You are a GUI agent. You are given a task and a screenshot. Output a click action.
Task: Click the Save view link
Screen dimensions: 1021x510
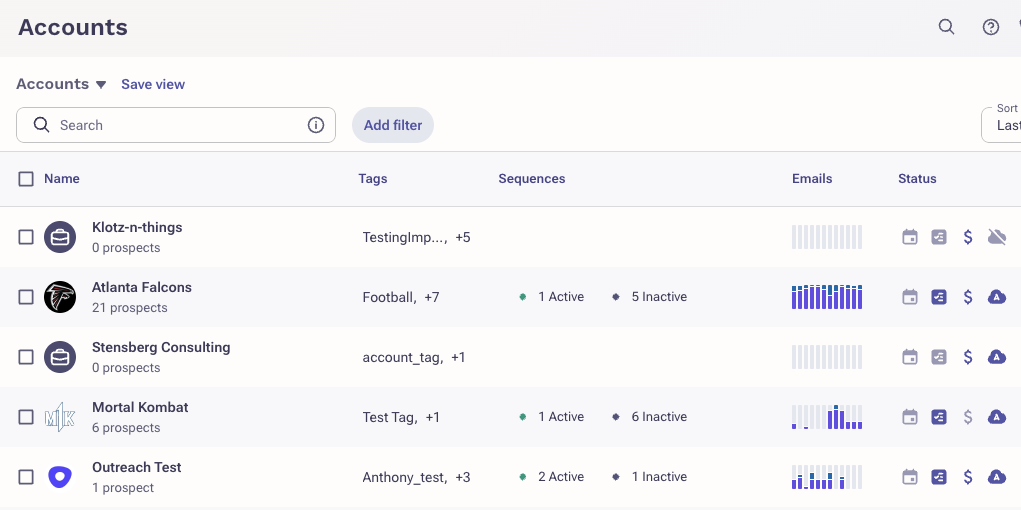tap(153, 84)
